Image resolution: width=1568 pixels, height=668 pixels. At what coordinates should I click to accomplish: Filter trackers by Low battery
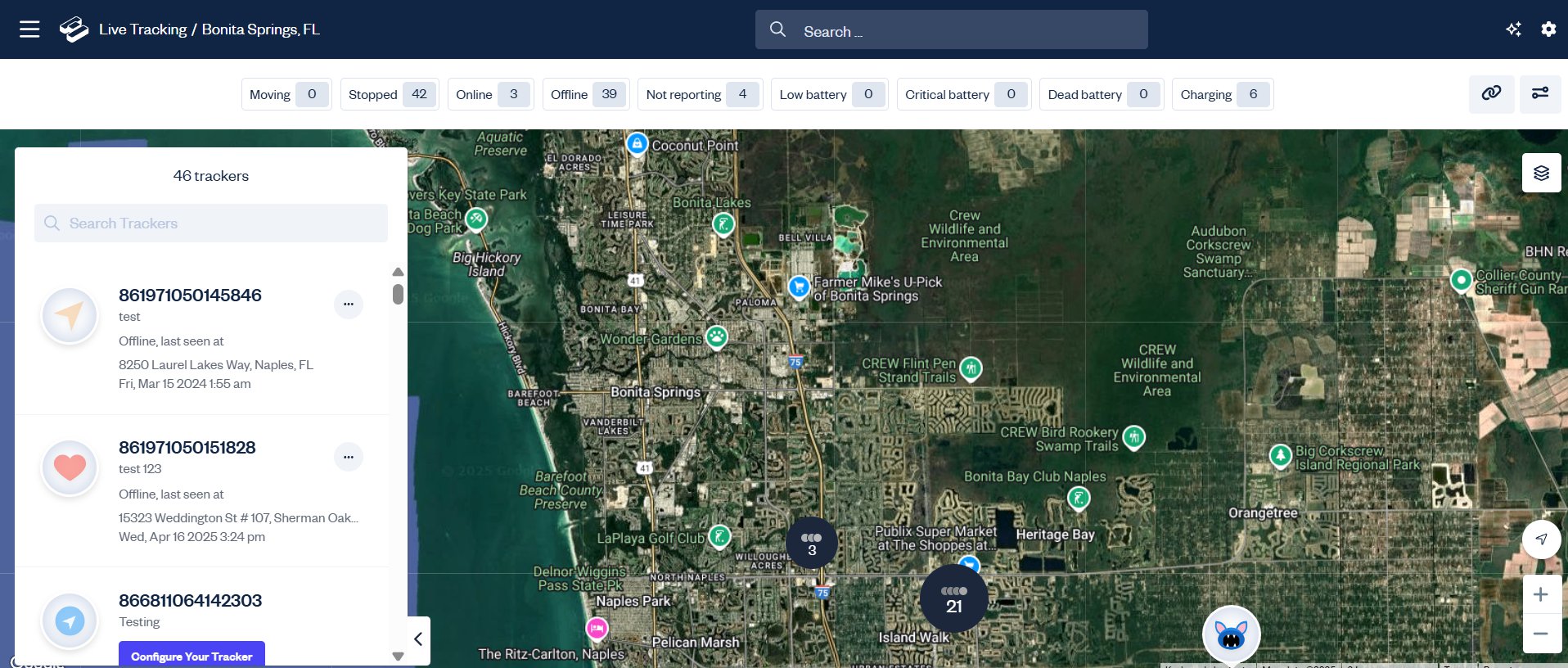coord(830,94)
